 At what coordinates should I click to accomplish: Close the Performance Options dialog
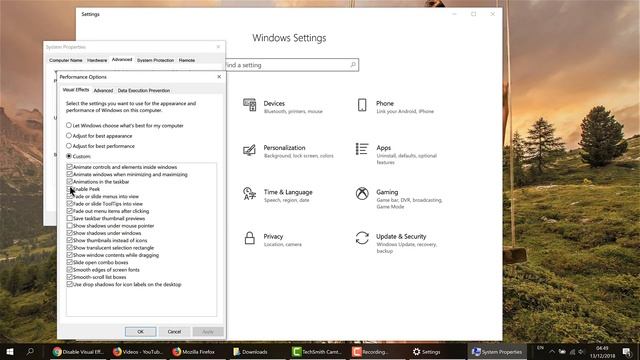pyautogui.click(x=219, y=77)
